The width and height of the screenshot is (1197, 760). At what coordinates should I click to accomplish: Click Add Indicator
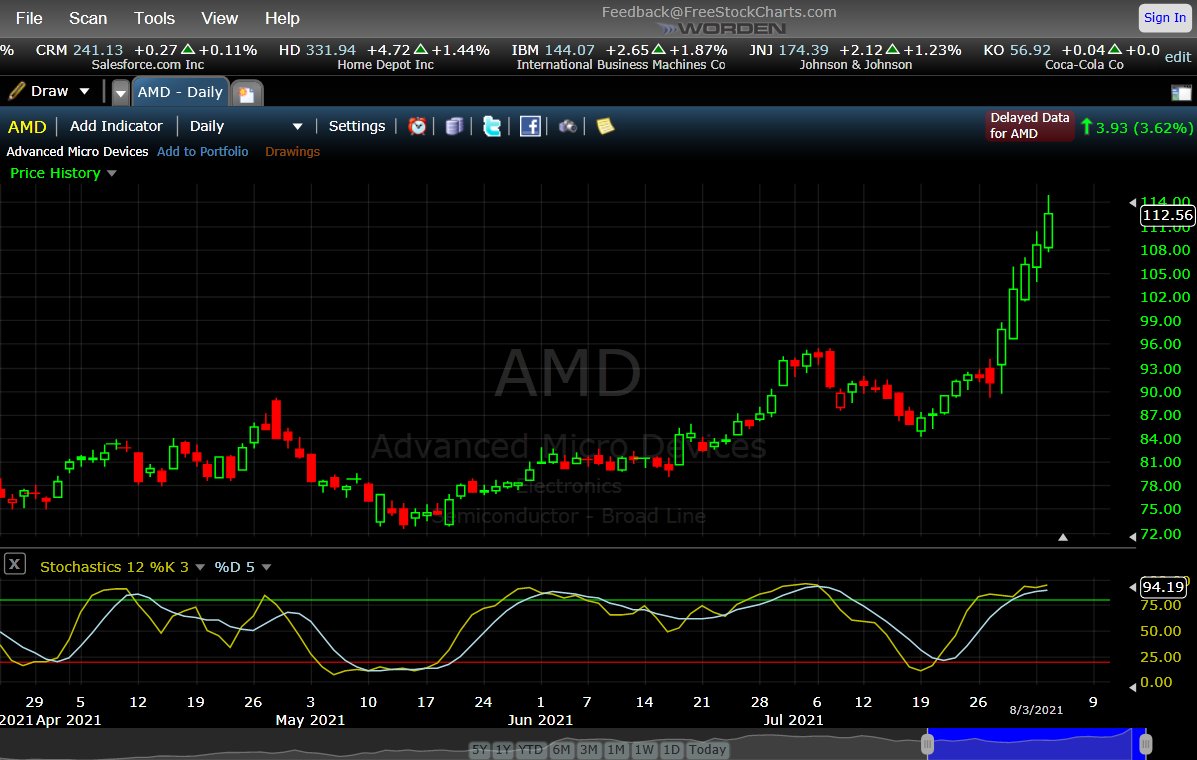pos(116,126)
